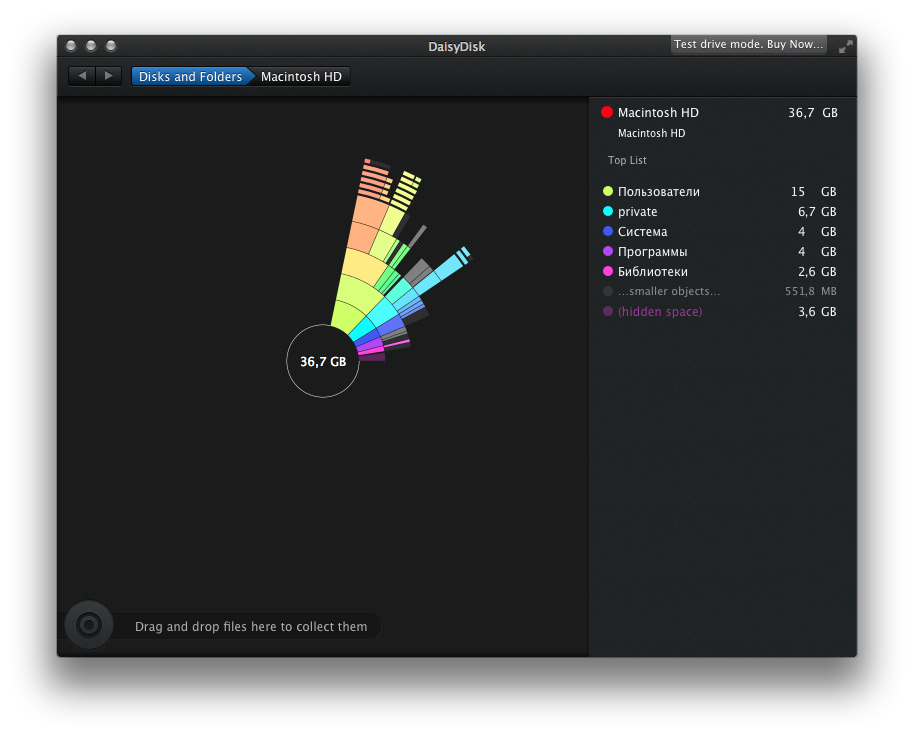Click the back navigation arrow
This screenshot has width=914, height=736.
click(82, 76)
